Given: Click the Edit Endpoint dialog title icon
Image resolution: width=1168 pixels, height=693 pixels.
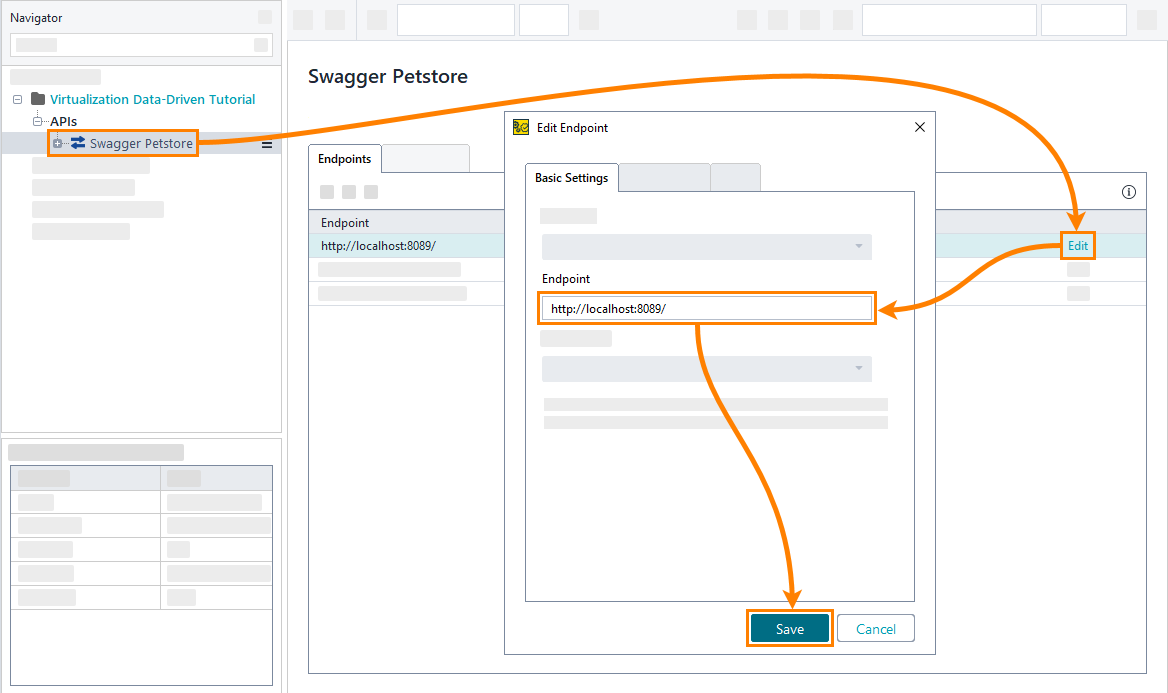Looking at the screenshot, I should 521,127.
